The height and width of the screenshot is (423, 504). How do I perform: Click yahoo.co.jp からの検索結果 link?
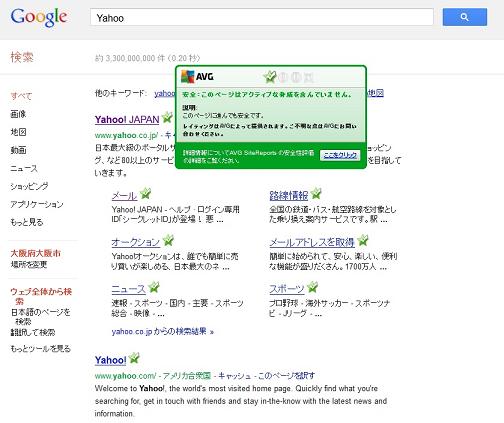point(162,332)
